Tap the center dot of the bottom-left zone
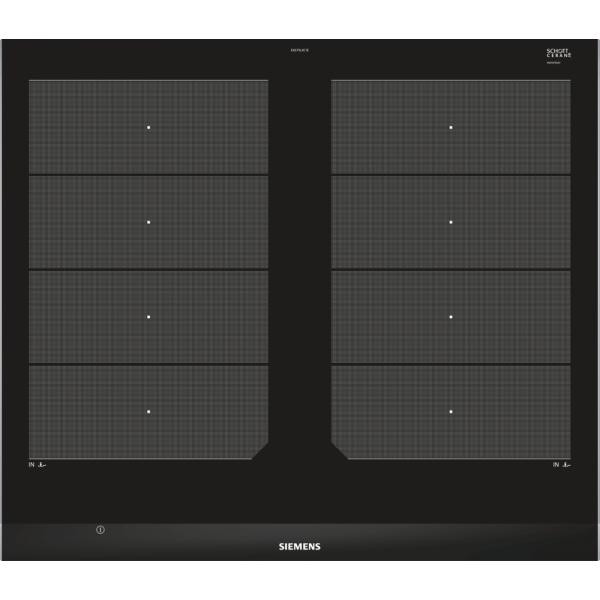 pyautogui.click(x=148, y=411)
